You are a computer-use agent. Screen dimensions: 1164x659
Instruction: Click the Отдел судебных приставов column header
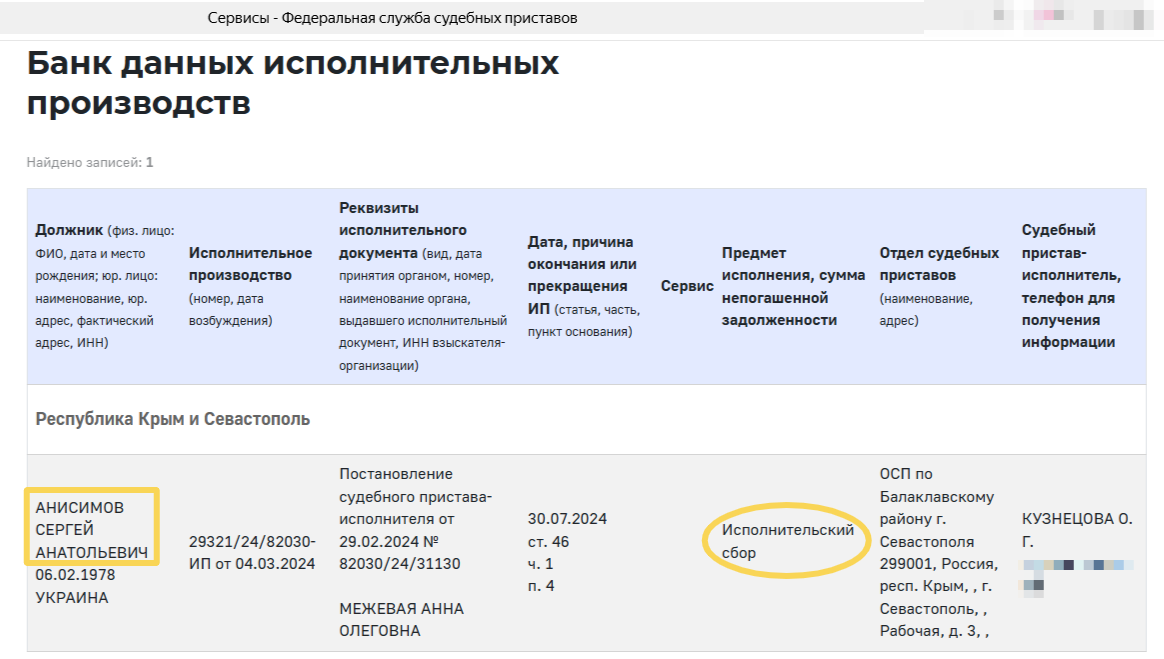[939, 286]
